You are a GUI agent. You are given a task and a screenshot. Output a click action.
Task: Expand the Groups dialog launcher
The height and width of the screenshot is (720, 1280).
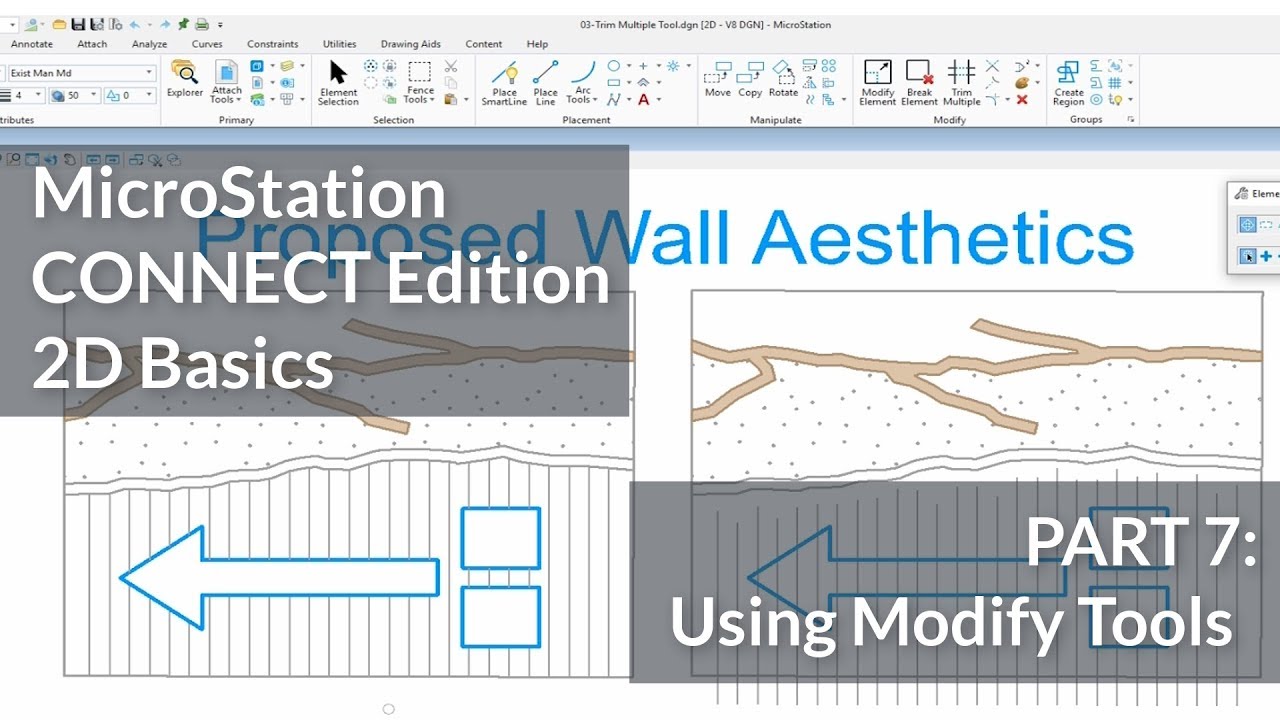tap(1131, 120)
